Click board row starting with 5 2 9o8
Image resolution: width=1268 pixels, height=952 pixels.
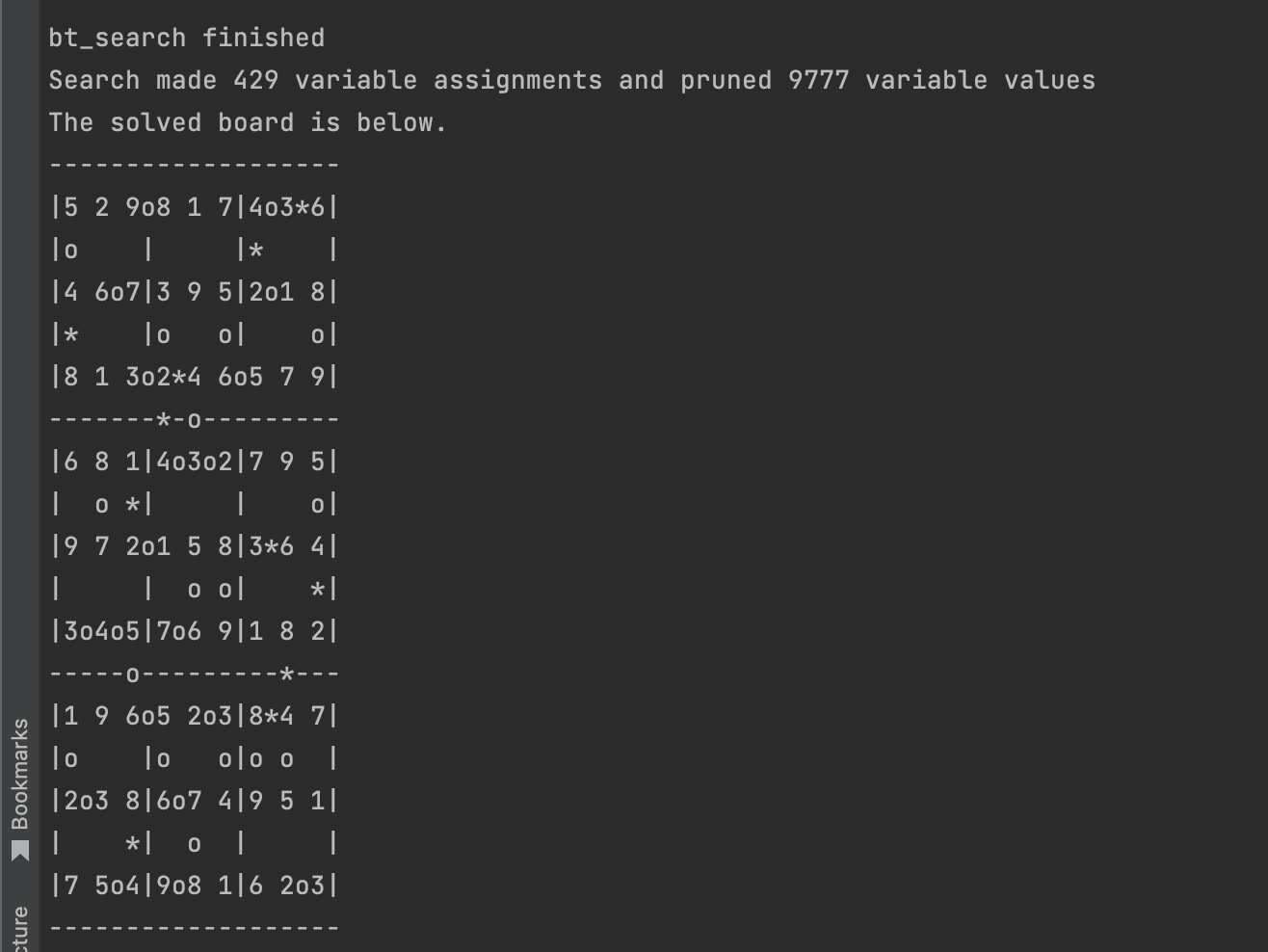[x=194, y=207]
